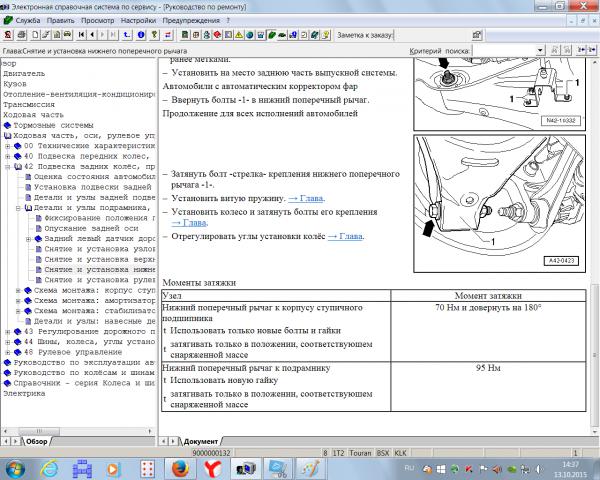Switch to the 'Обзор' tab
Screen dimensions: 600x480
click(37, 441)
